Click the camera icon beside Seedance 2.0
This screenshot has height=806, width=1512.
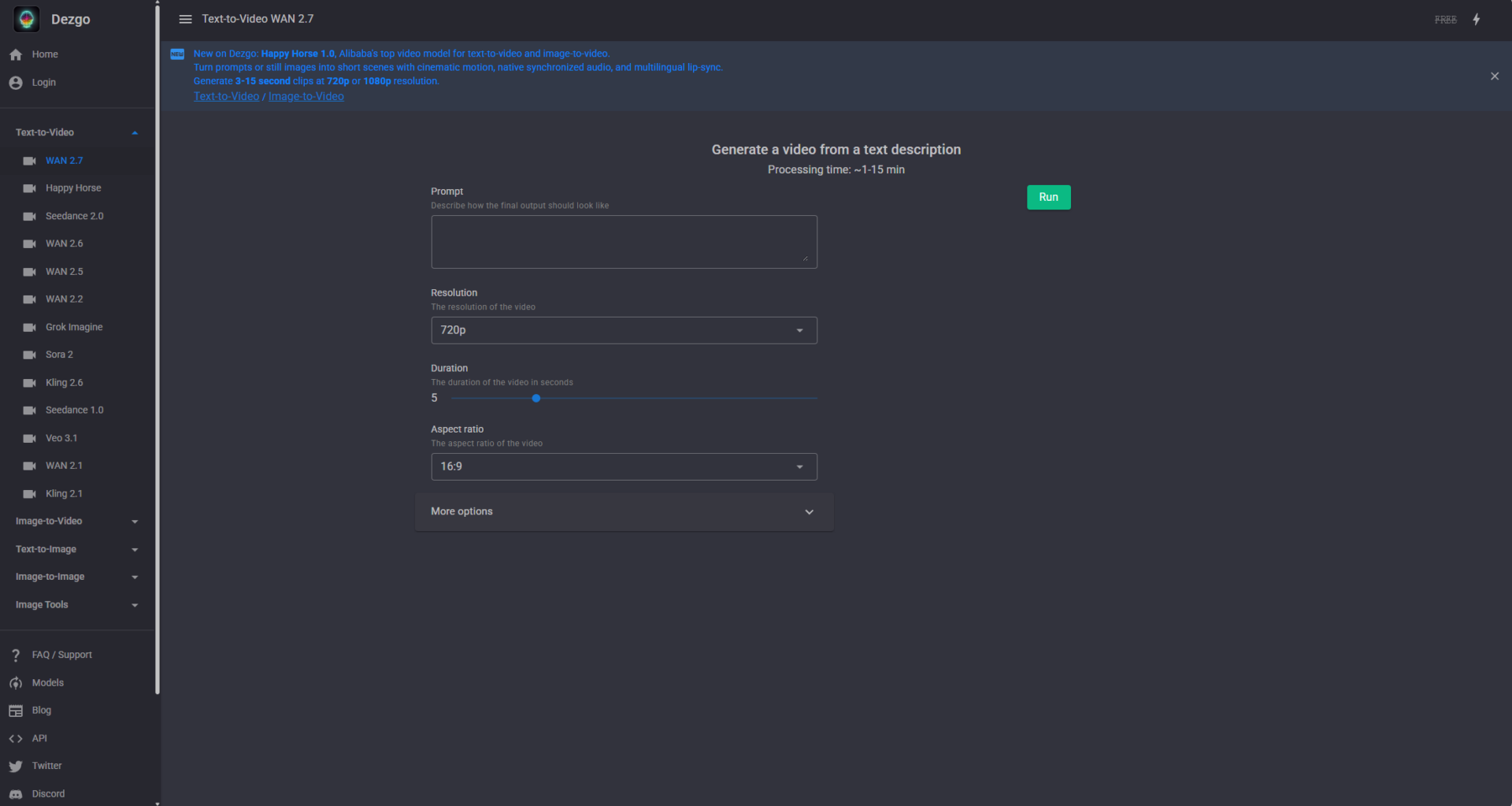(x=30, y=216)
